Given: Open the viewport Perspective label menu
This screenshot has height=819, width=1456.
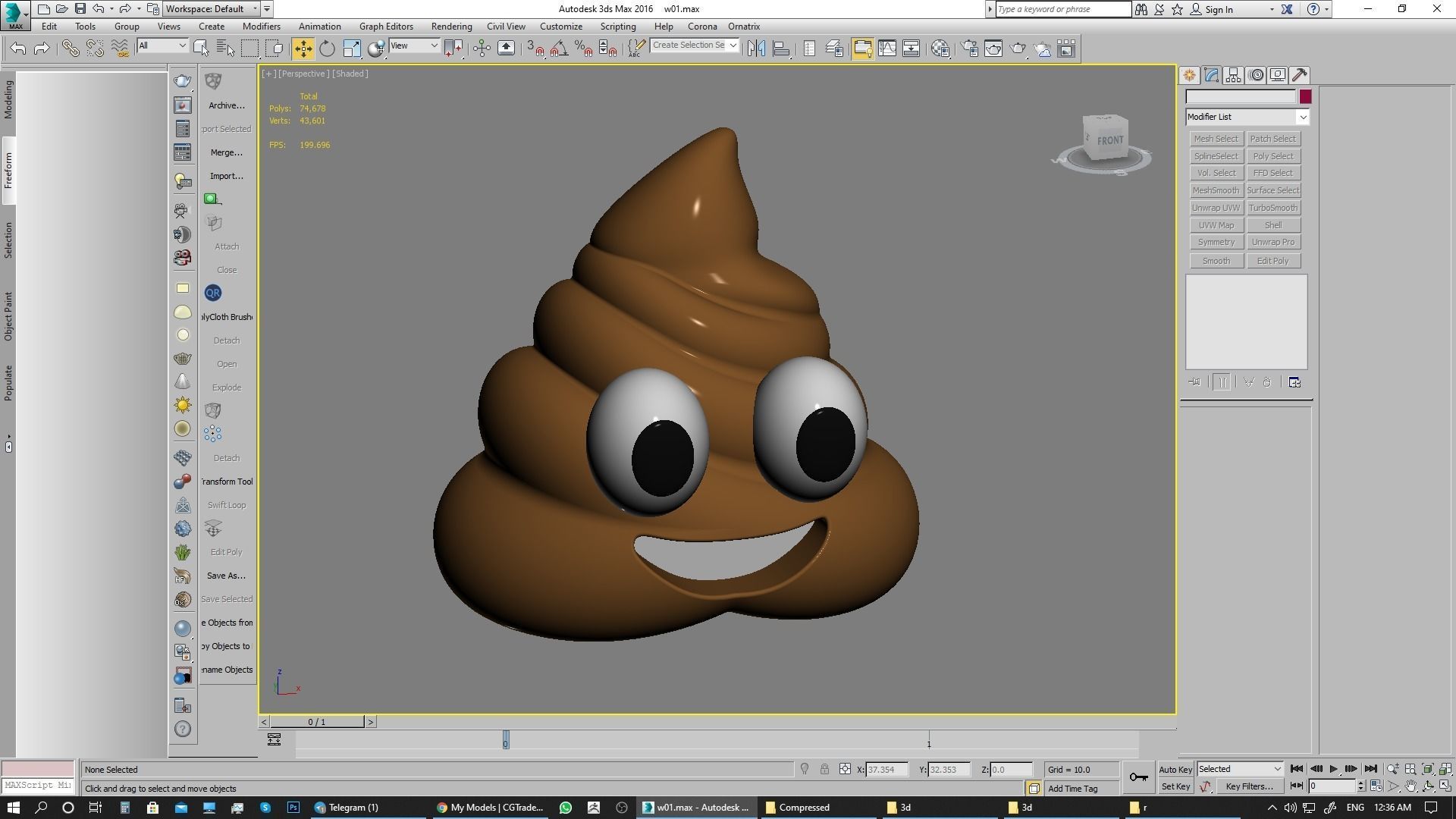Looking at the screenshot, I should [303, 74].
